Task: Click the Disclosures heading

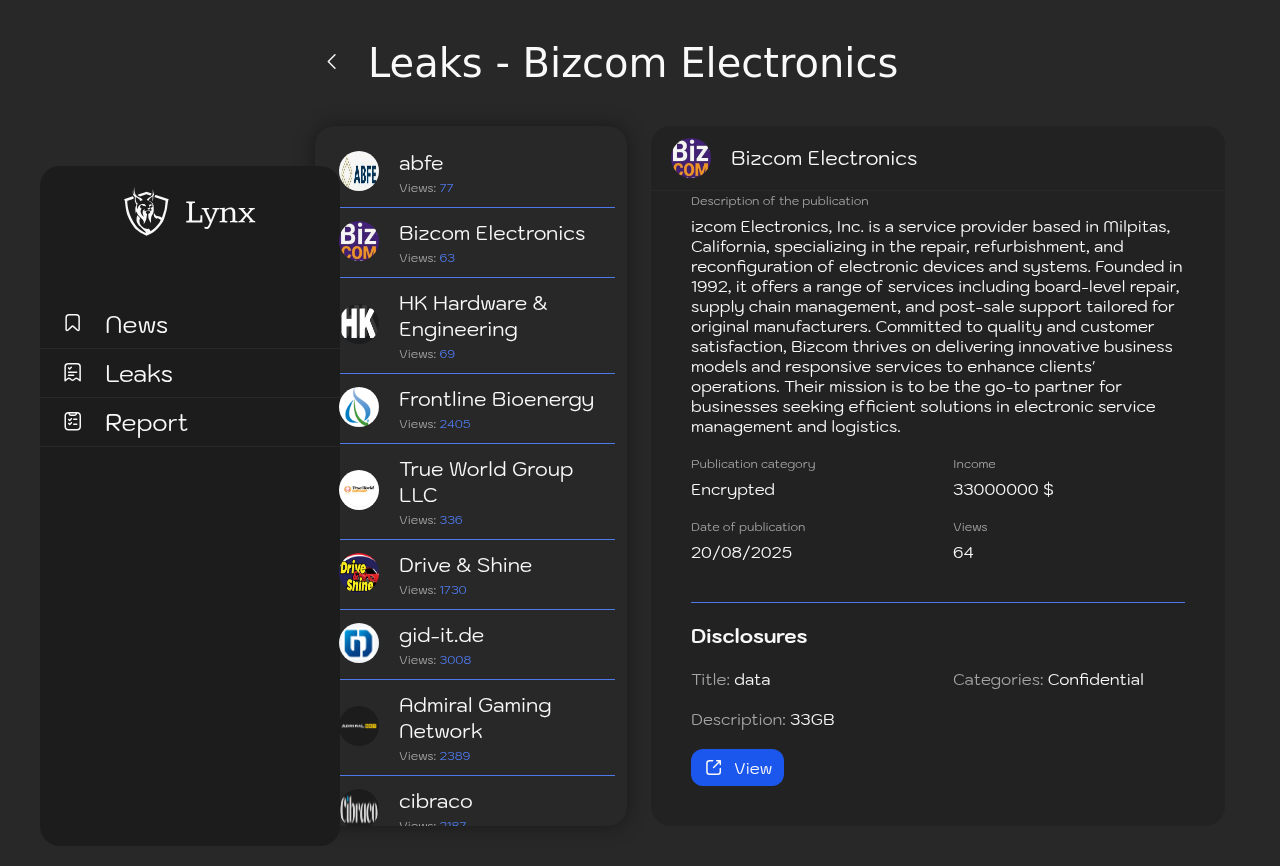Action: tap(749, 636)
